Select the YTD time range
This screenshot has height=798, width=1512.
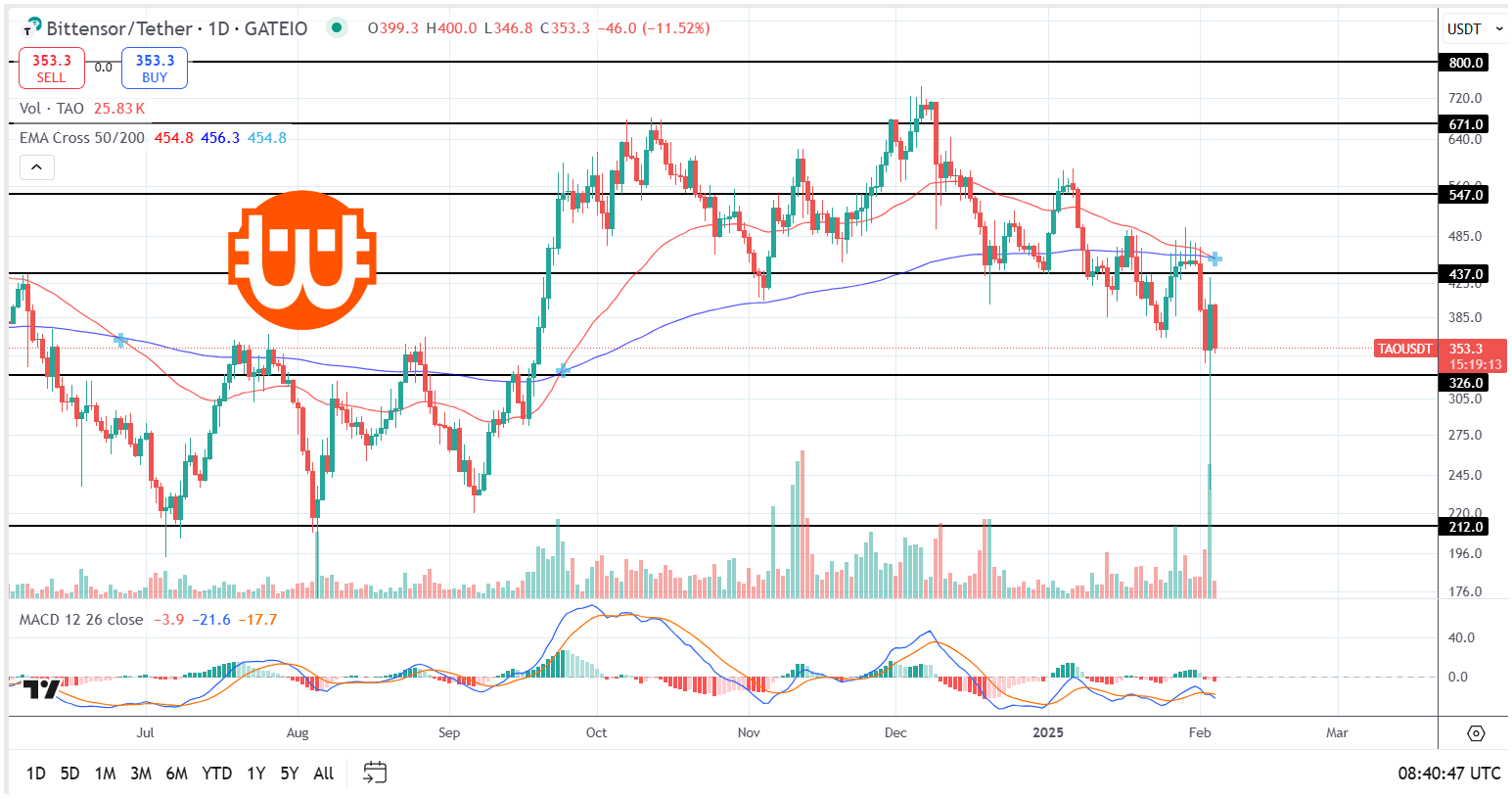point(216,774)
